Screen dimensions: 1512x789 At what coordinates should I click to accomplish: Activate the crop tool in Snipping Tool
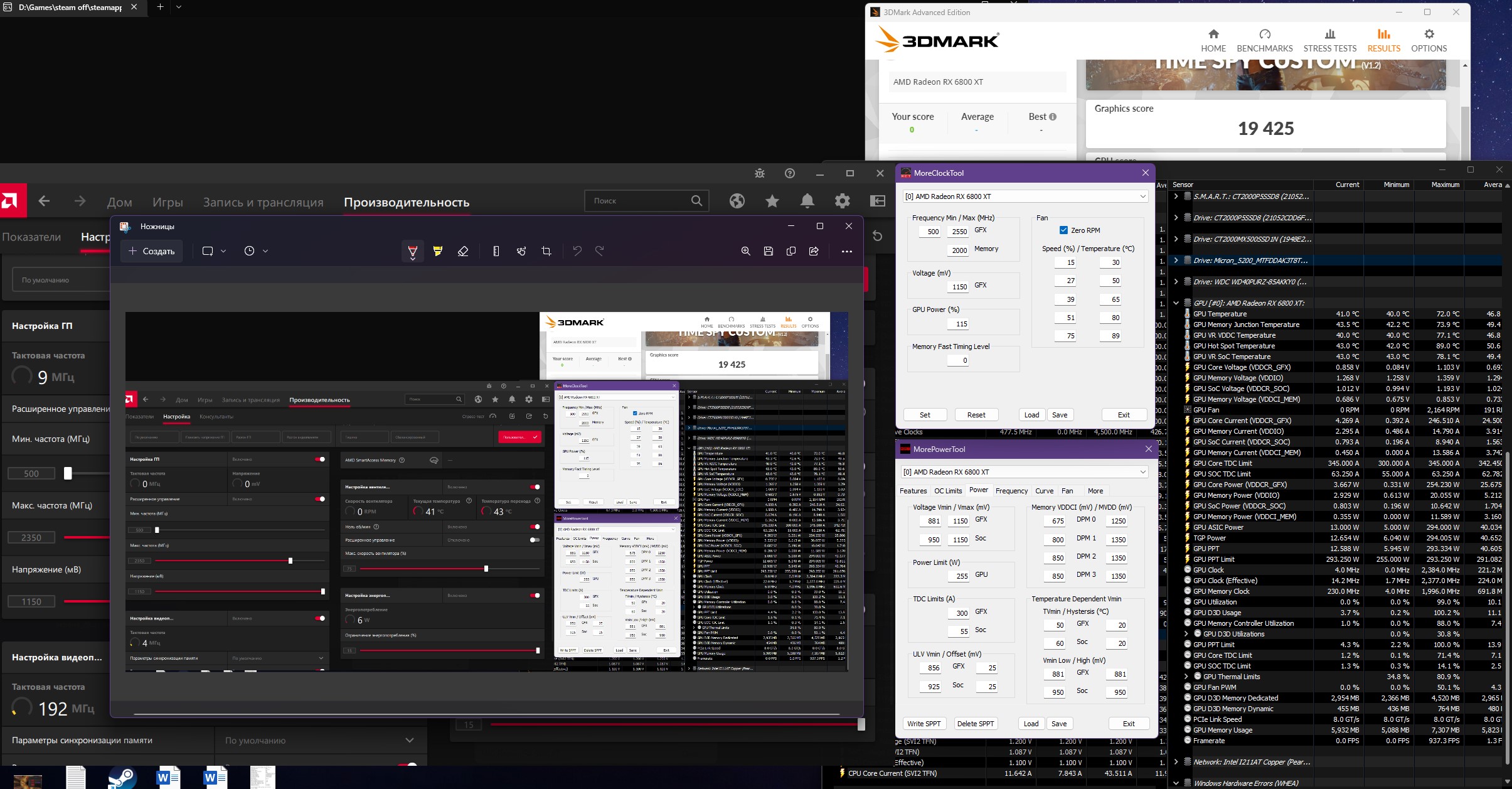(x=546, y=251)
